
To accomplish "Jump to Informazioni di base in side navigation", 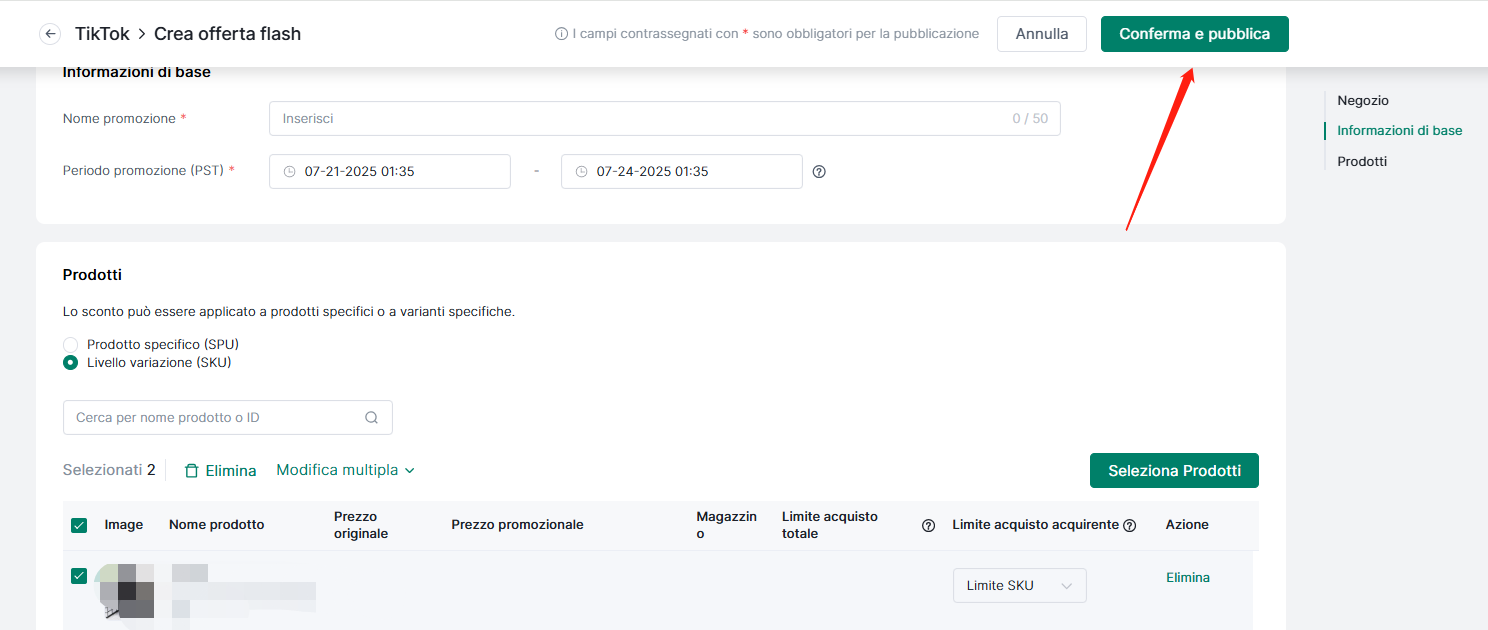I will click(1399, 131).
